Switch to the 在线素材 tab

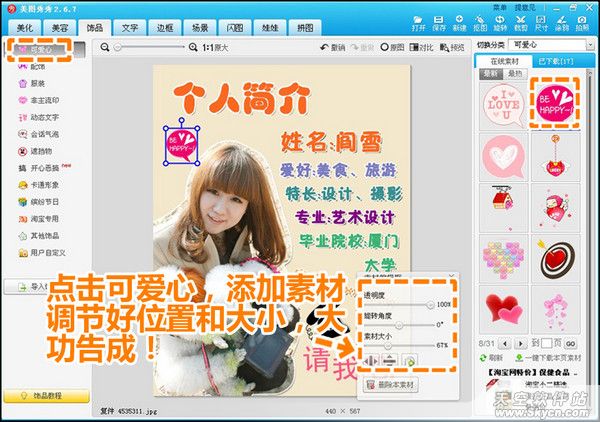click(504, 61)
